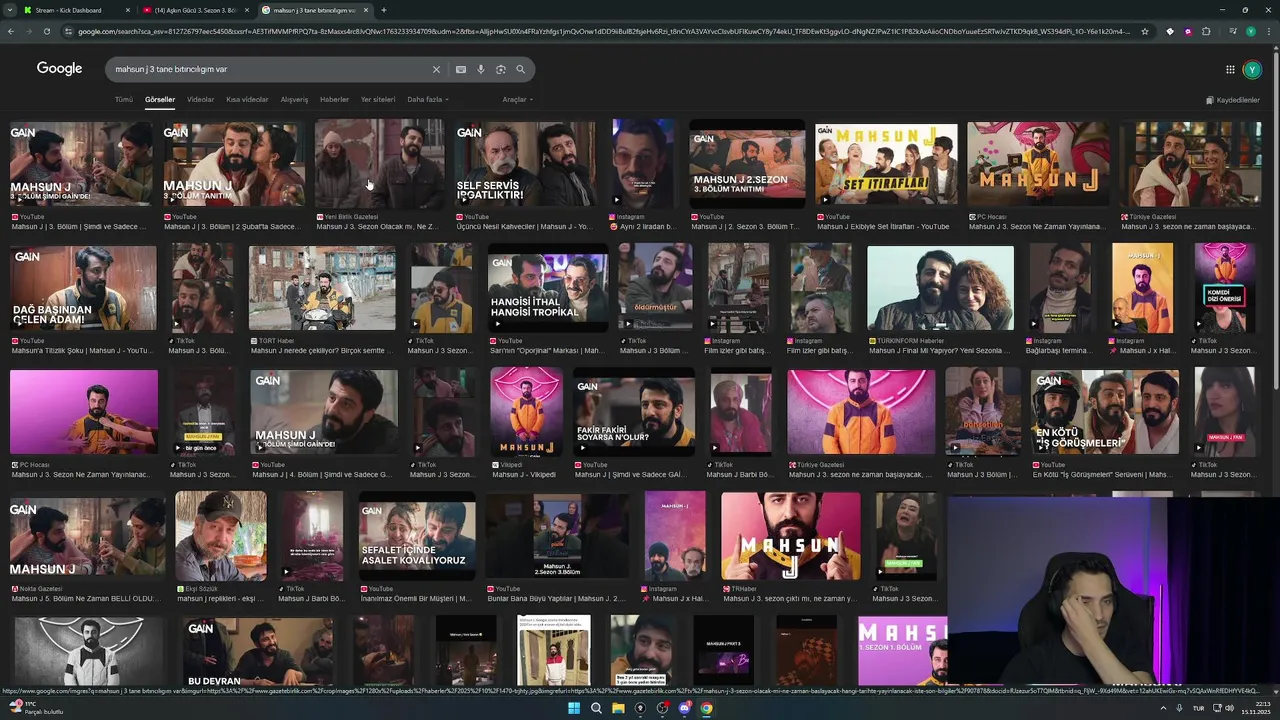Start voice search with the microphone icon
Viewport: 1280px width, 720px height.
coord(481,70)
